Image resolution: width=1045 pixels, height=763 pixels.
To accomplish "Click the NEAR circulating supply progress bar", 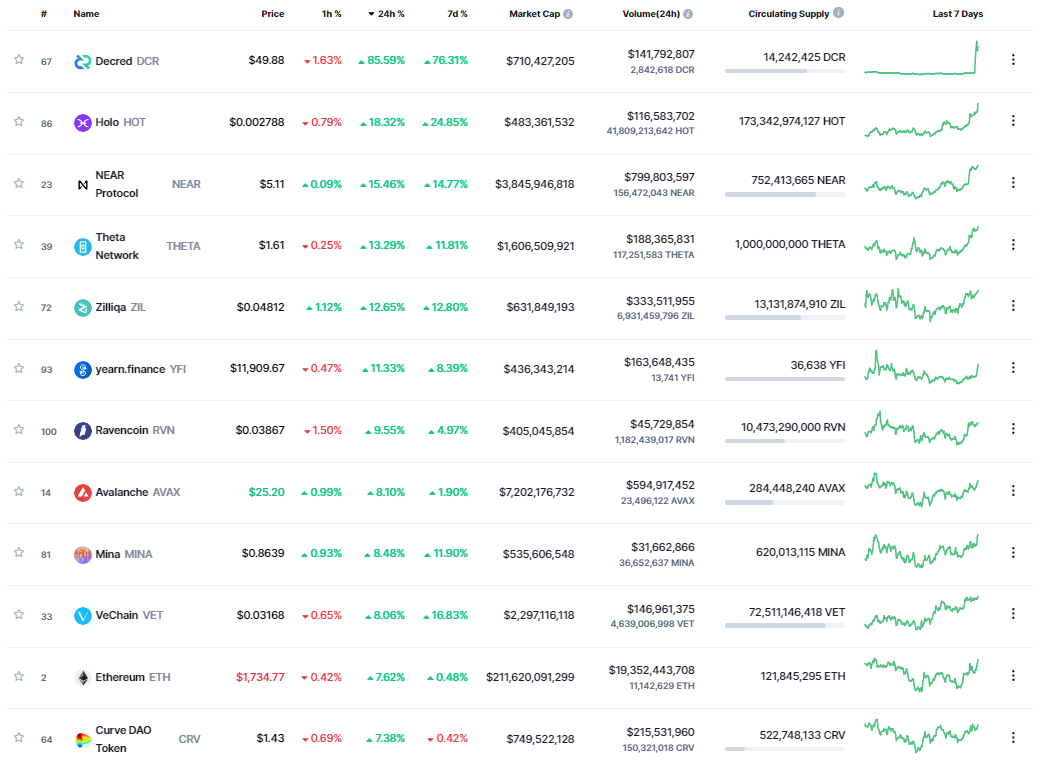I will 785,195.
